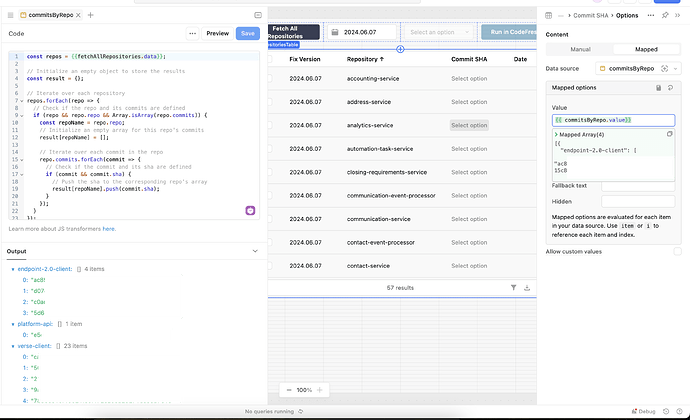Collapse endpoint-2.0-client output node
Image resolution: width=690 pixels, height=420 pixels.
(x=13, y=269)
